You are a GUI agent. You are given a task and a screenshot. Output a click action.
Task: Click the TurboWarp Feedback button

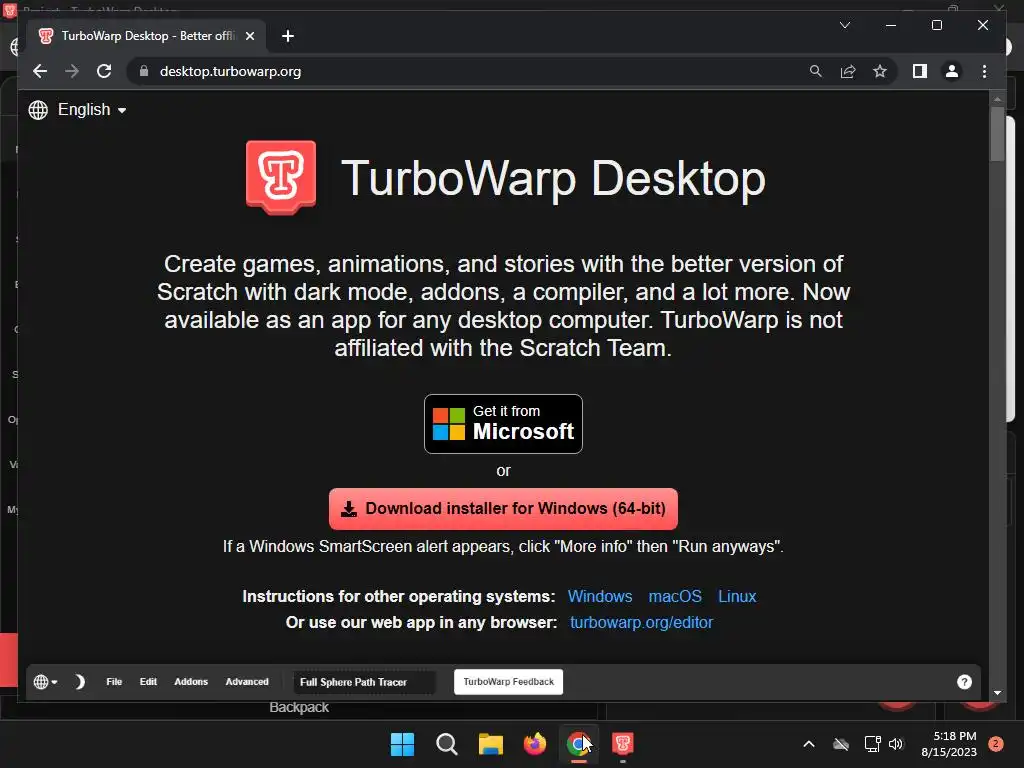coord(508,682)
